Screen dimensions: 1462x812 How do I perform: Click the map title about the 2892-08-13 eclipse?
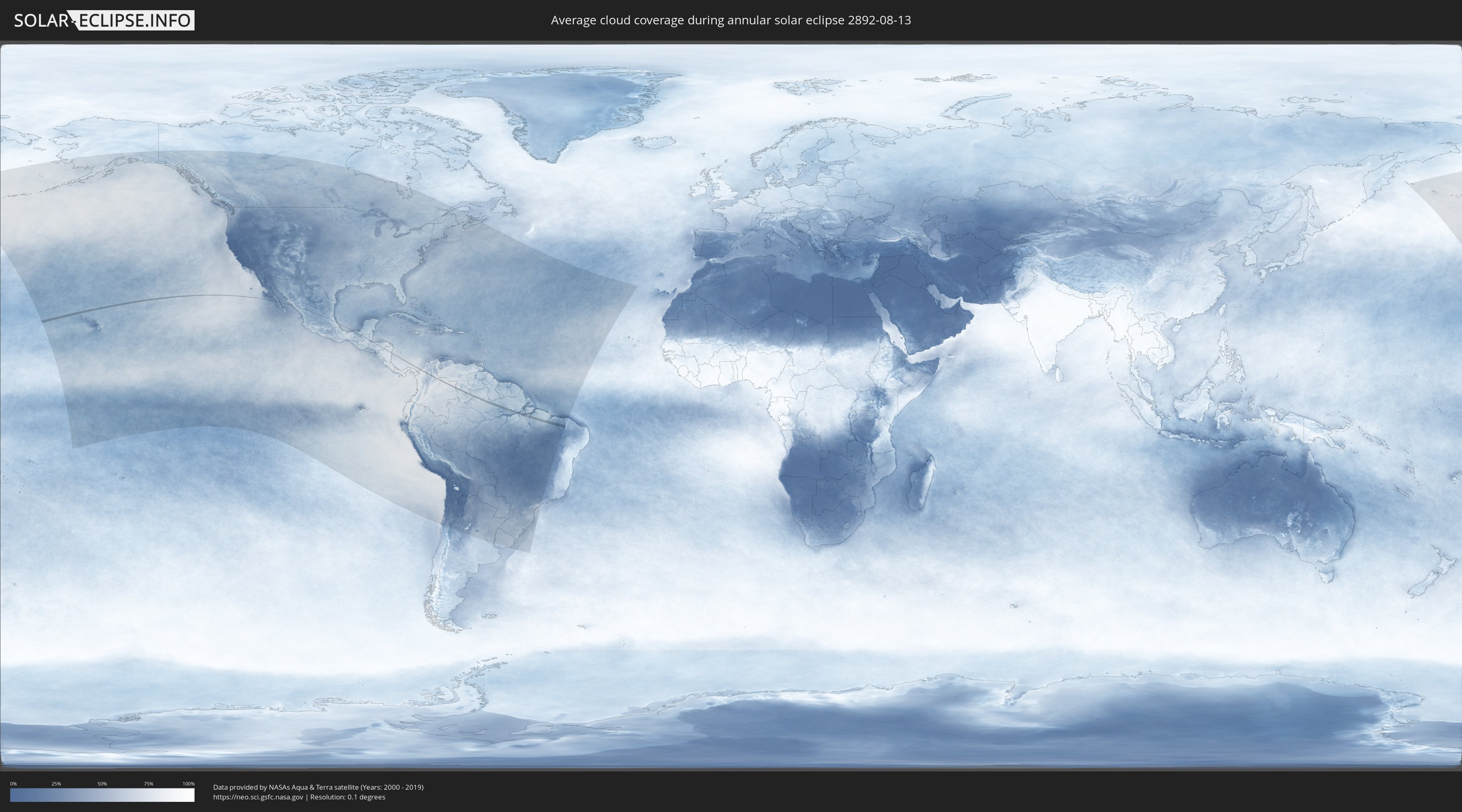tap(731, 20)
